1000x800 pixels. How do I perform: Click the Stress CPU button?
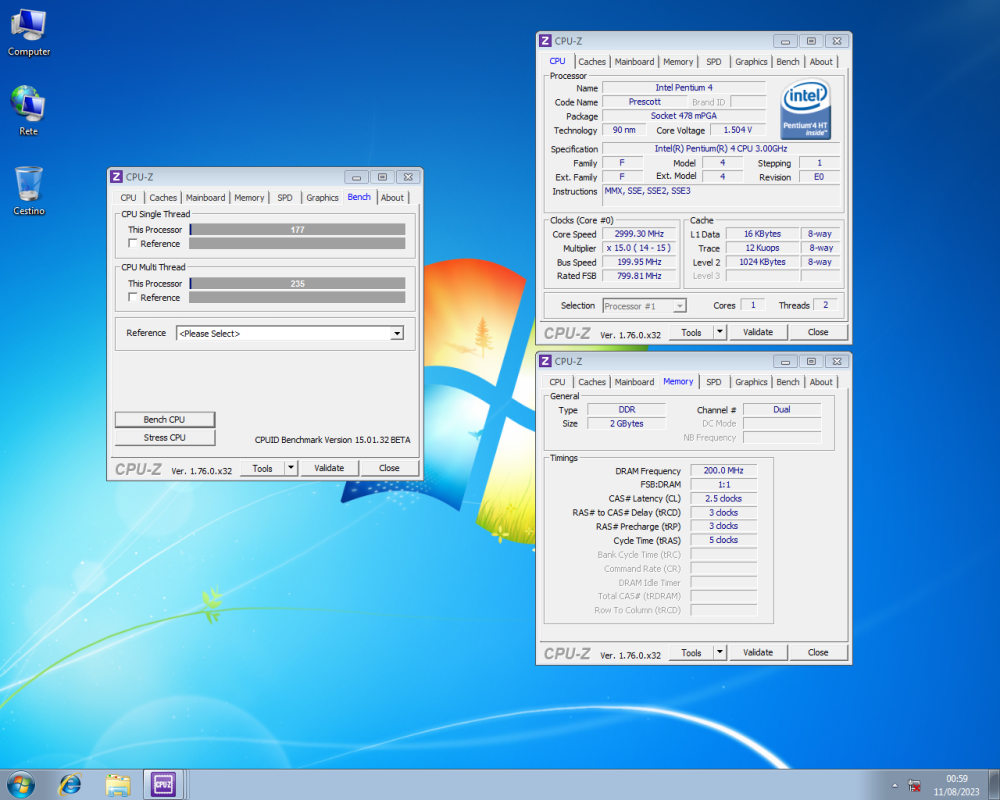[164, 437]
